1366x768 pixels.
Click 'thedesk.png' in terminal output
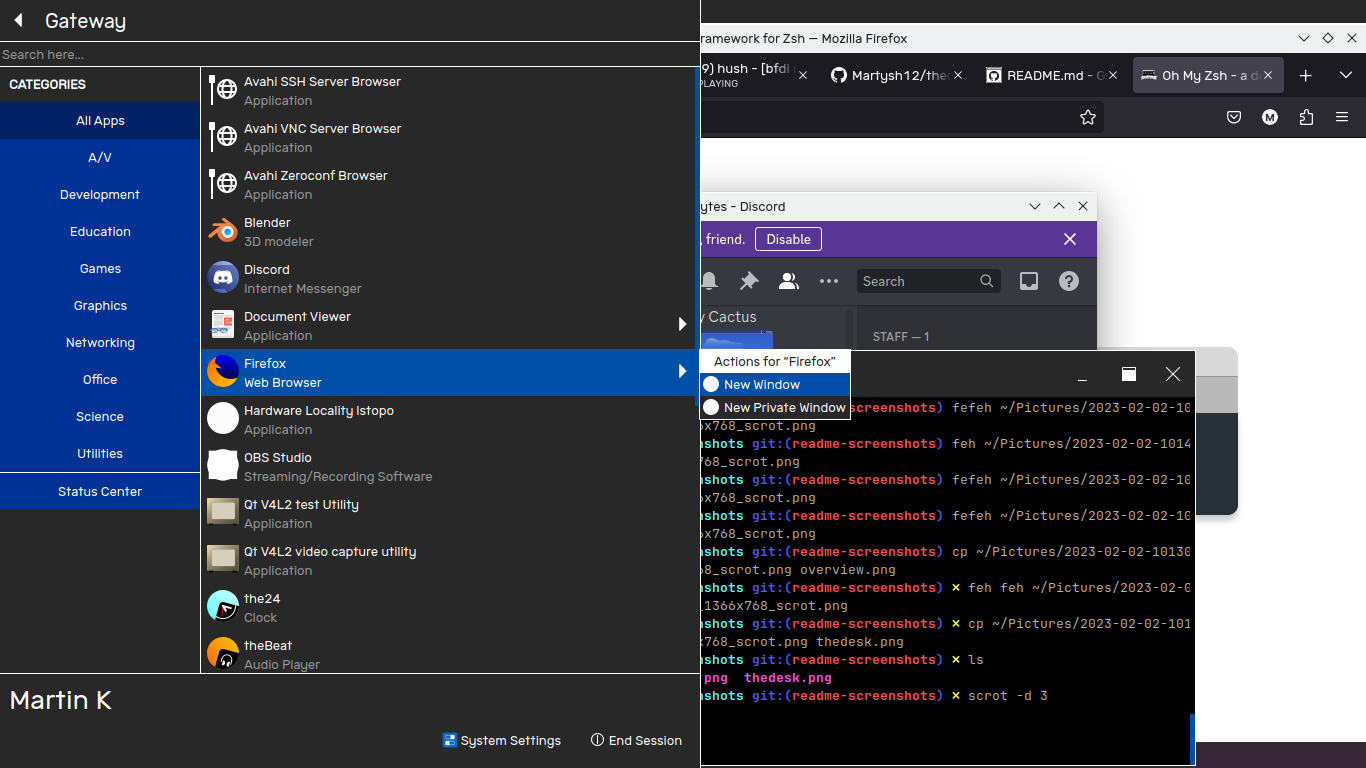pos(788,677)
